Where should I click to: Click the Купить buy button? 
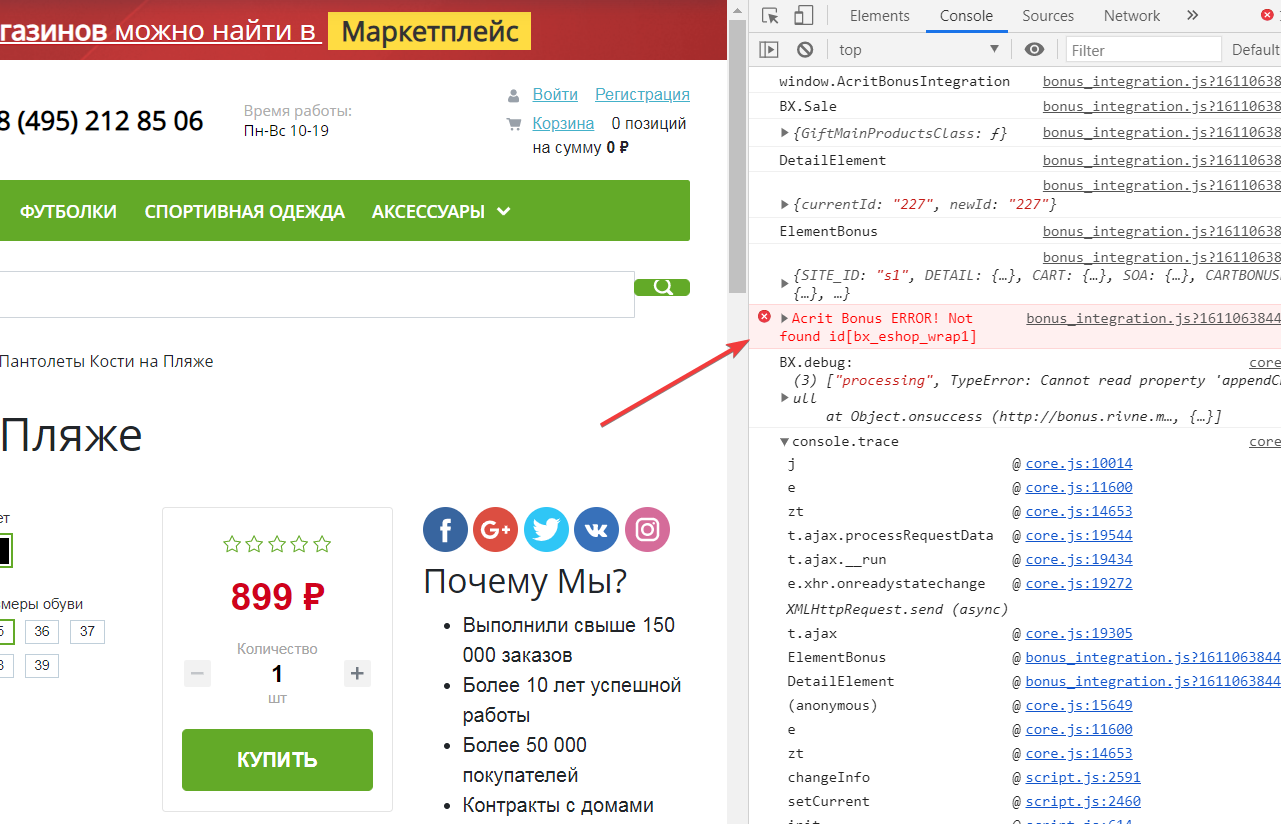point(277,760)
